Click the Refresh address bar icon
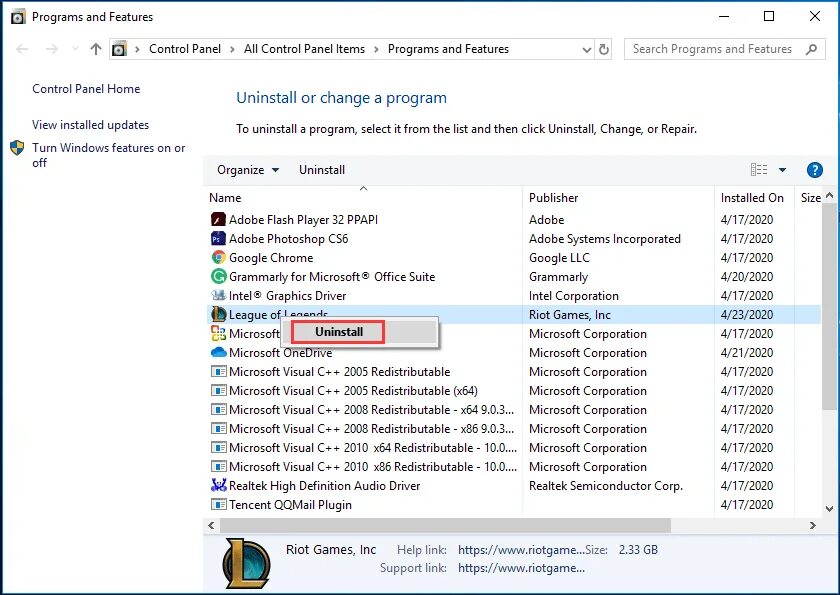The height and width of the screenshot is (595, 840). [x=604, y=49]
